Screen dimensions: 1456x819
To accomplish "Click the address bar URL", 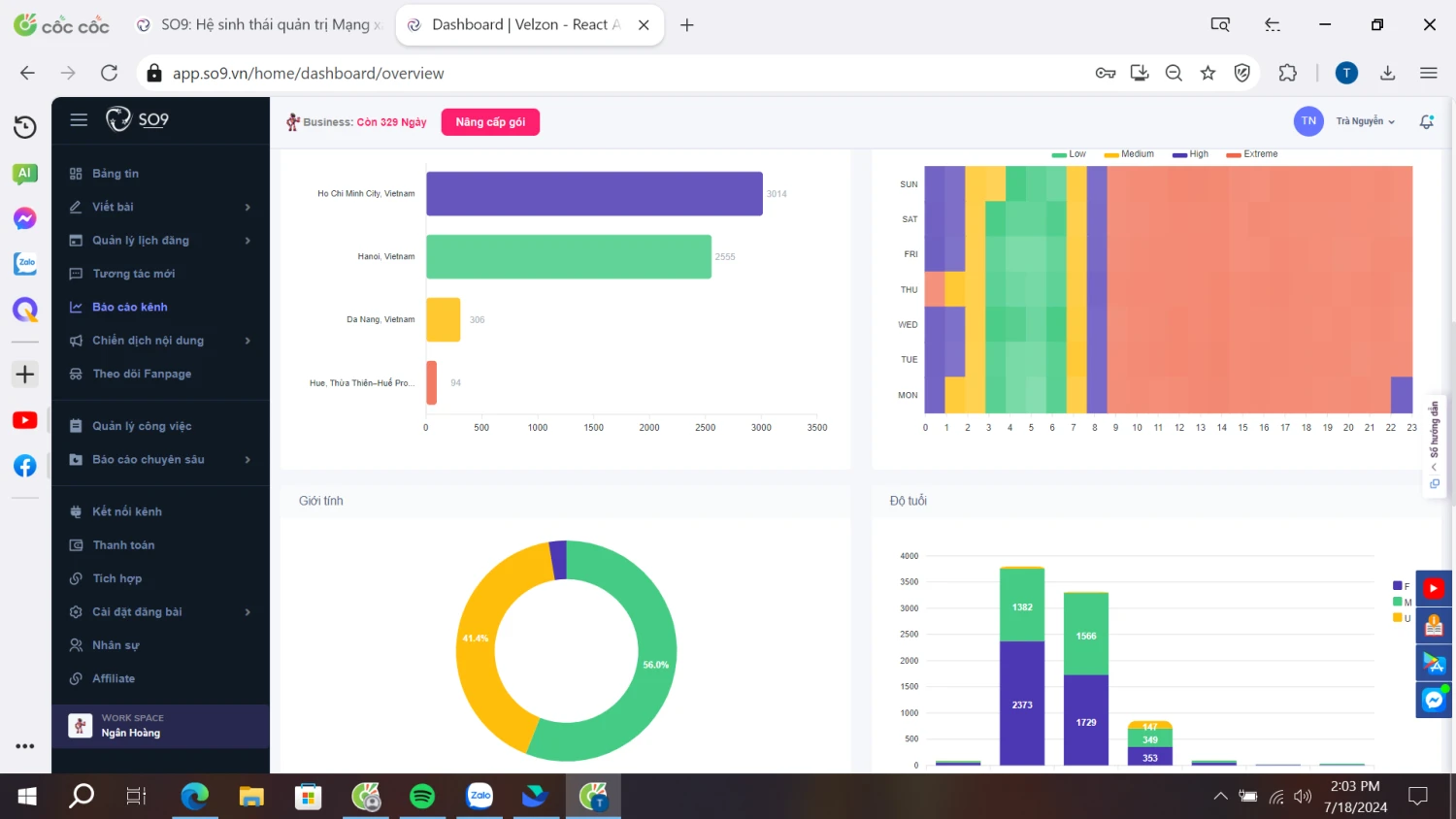I will [309, 74].
